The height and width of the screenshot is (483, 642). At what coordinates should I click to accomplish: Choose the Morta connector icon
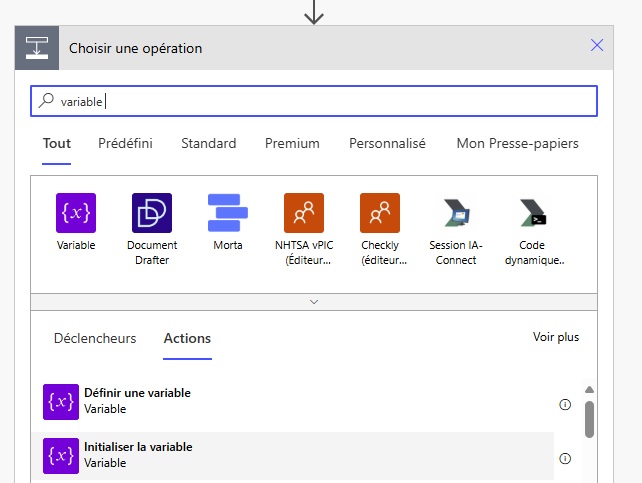[228, 213]
